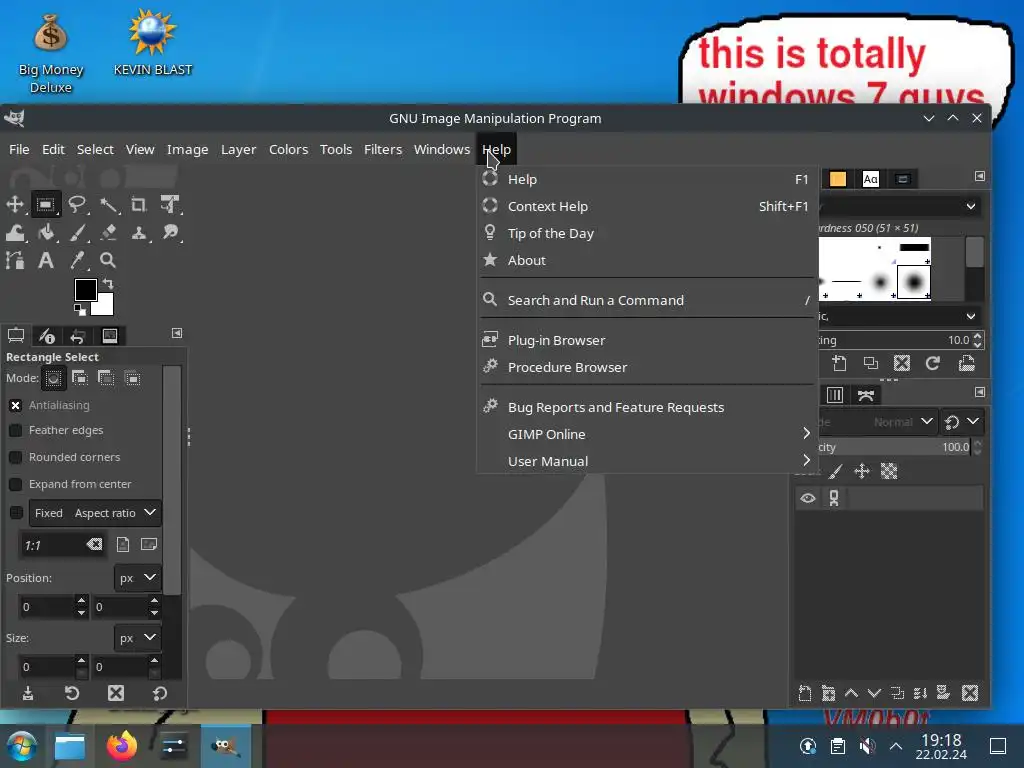Open Bug Reports and Feature Requests
The width and height of the screenshot is (1024, 768).
pos(647,408)
